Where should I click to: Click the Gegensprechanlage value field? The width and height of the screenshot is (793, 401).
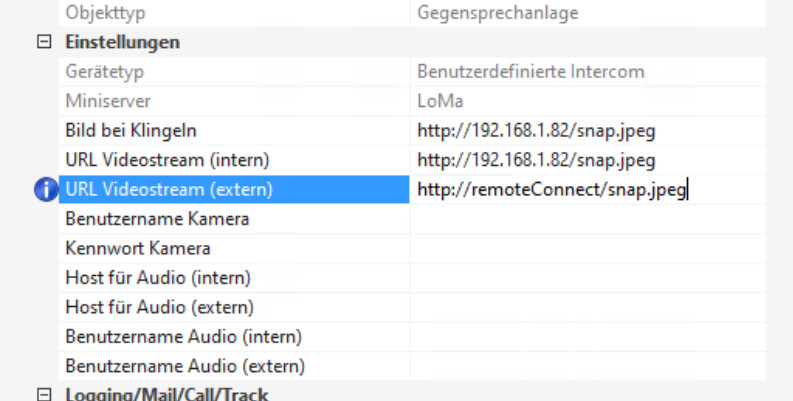click(497, 13)
